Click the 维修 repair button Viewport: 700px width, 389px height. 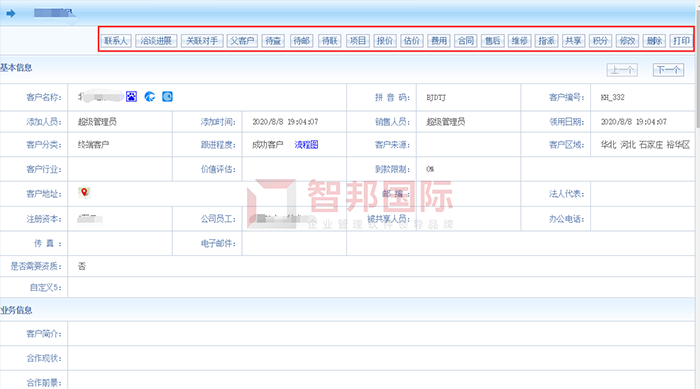520,41
